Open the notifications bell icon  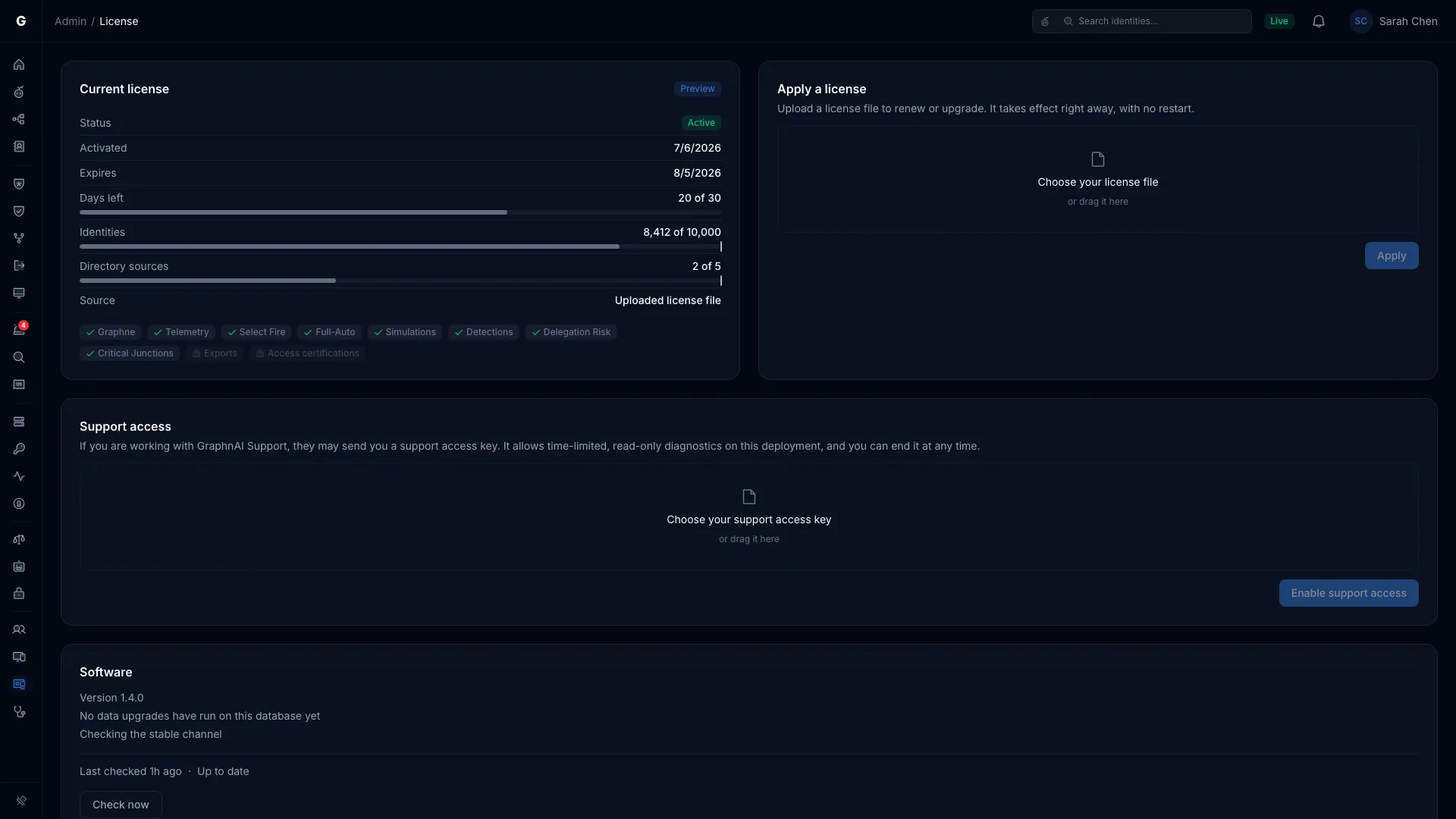(x=1319, y=21)
